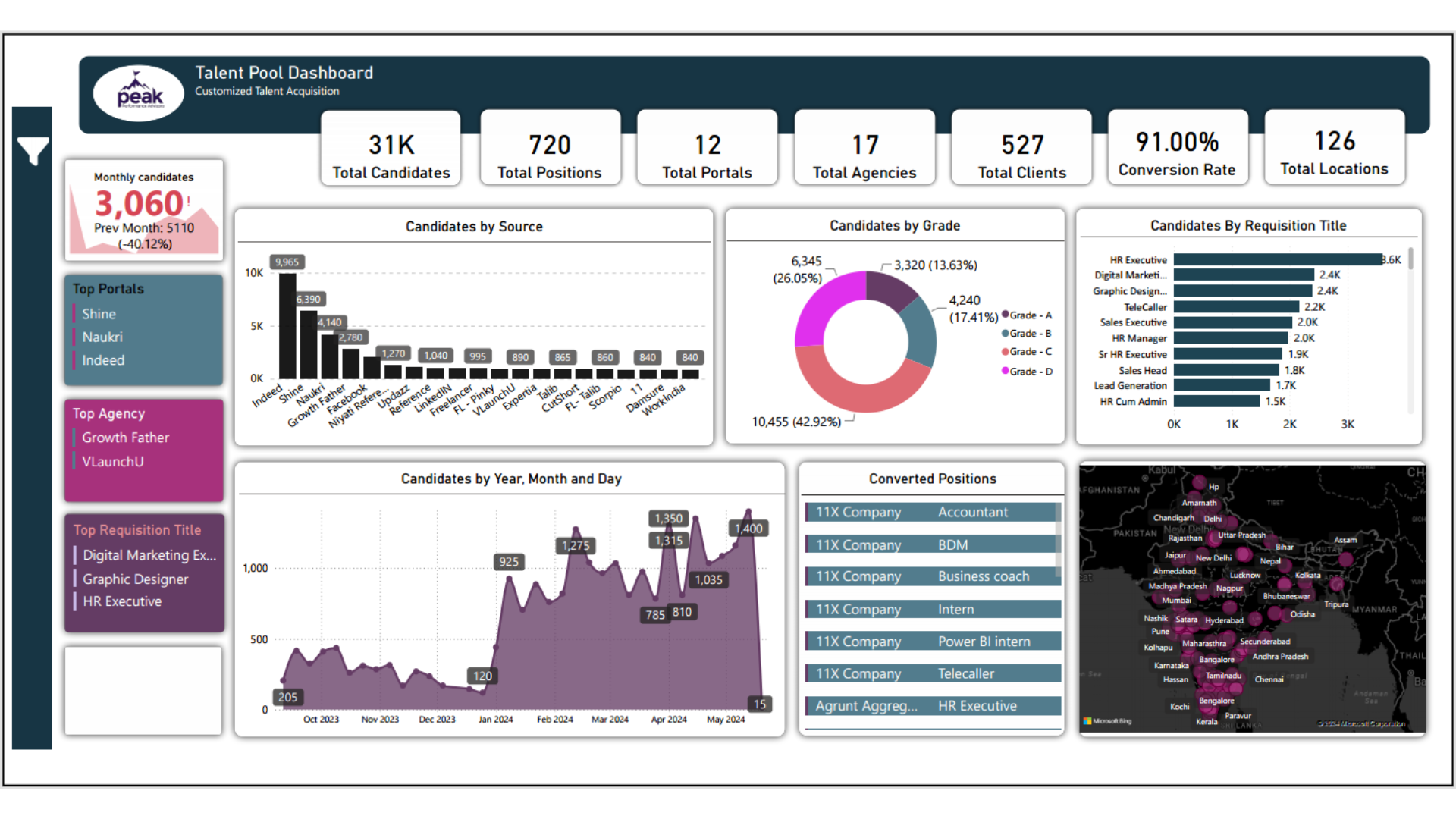1456x819 pixels.
Task: Select Graphic Designer requisition title
Action: tap(136, 579)
